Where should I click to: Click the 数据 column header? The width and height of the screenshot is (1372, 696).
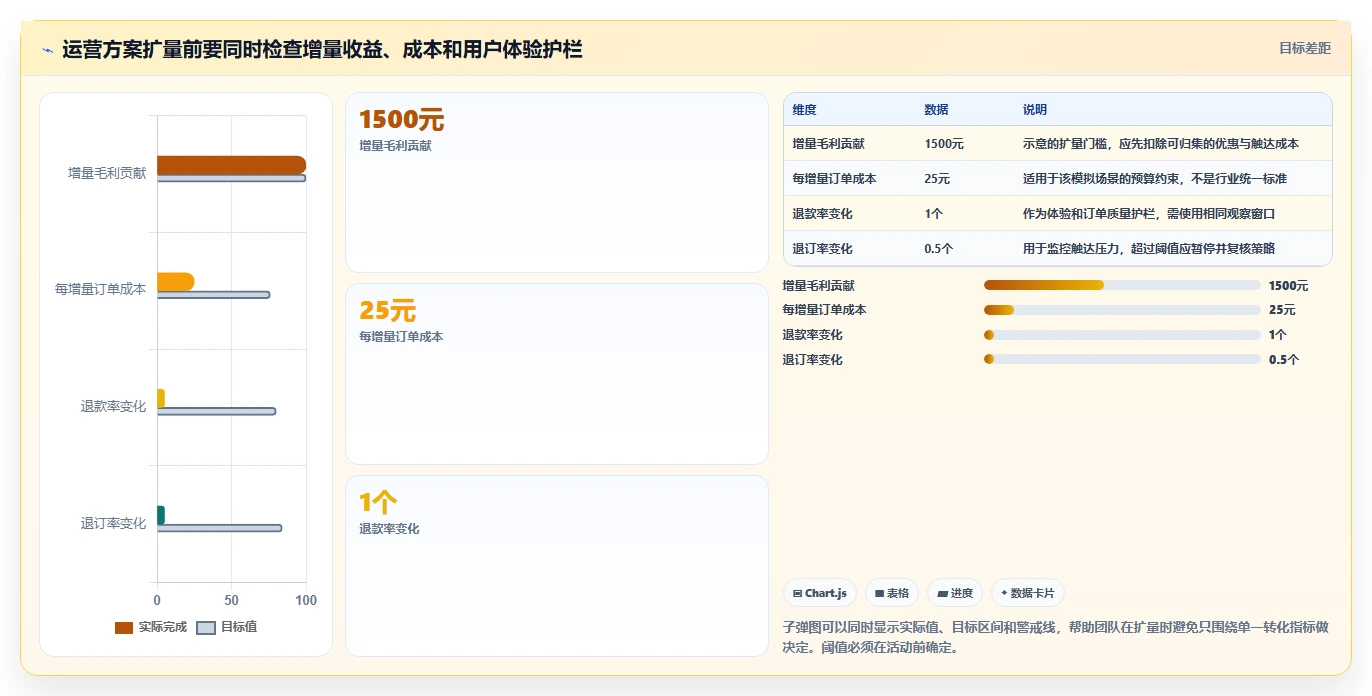click(x=936, y=110)
